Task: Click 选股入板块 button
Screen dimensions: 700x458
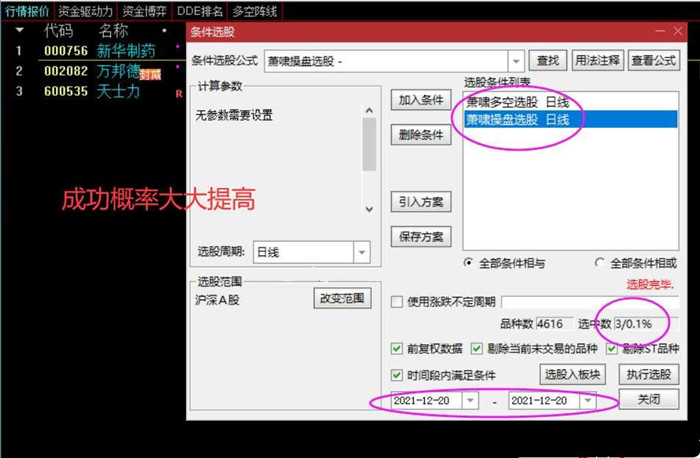Action: point(572,374)
